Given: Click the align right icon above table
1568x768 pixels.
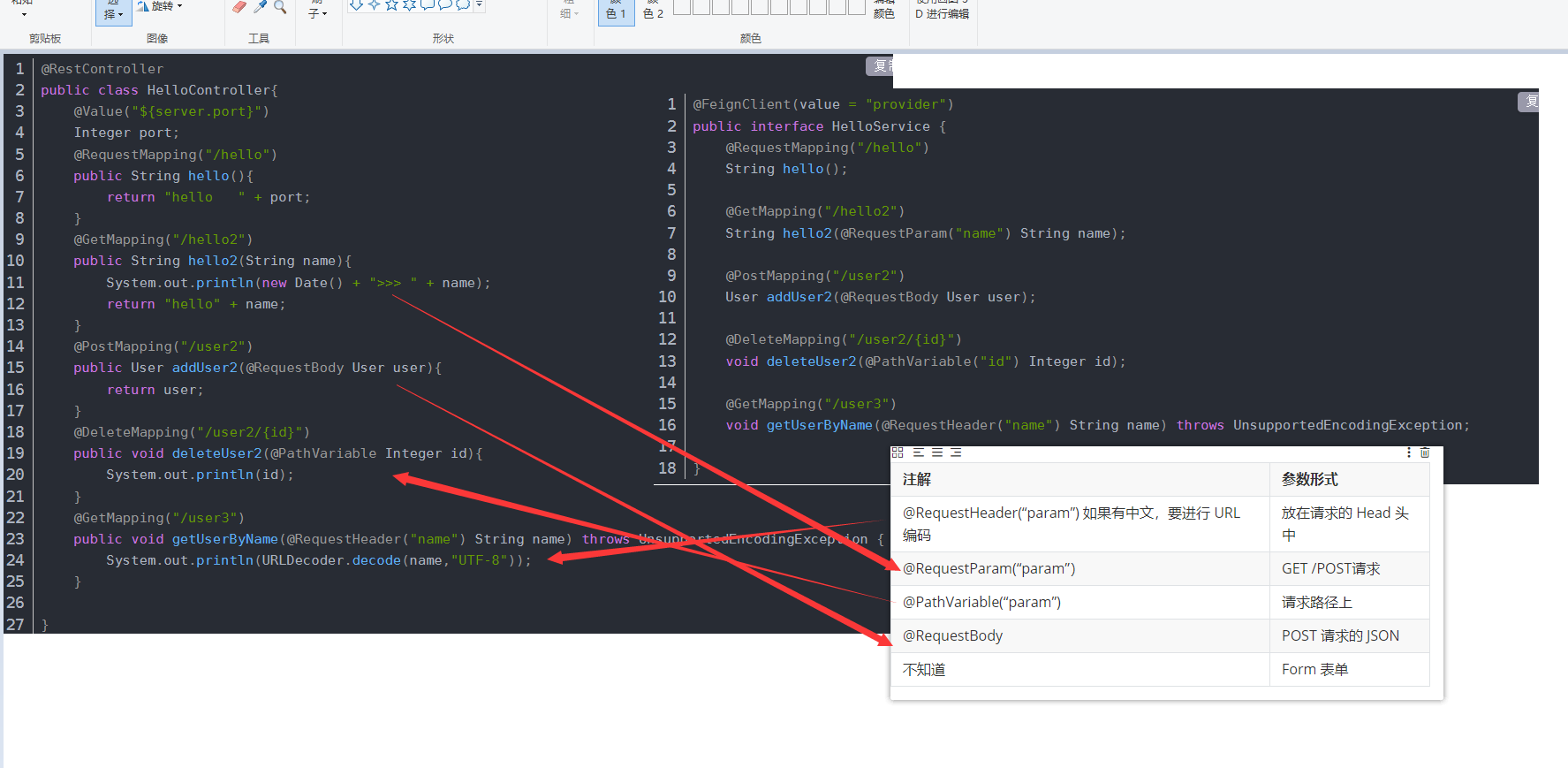Looking at the screenshot, I should 956,452.
